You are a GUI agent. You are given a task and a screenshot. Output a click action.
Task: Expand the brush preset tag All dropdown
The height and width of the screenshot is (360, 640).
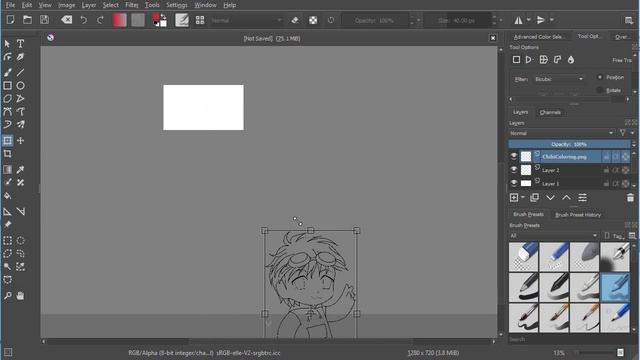pyautogui.click(x=553, y=236)
